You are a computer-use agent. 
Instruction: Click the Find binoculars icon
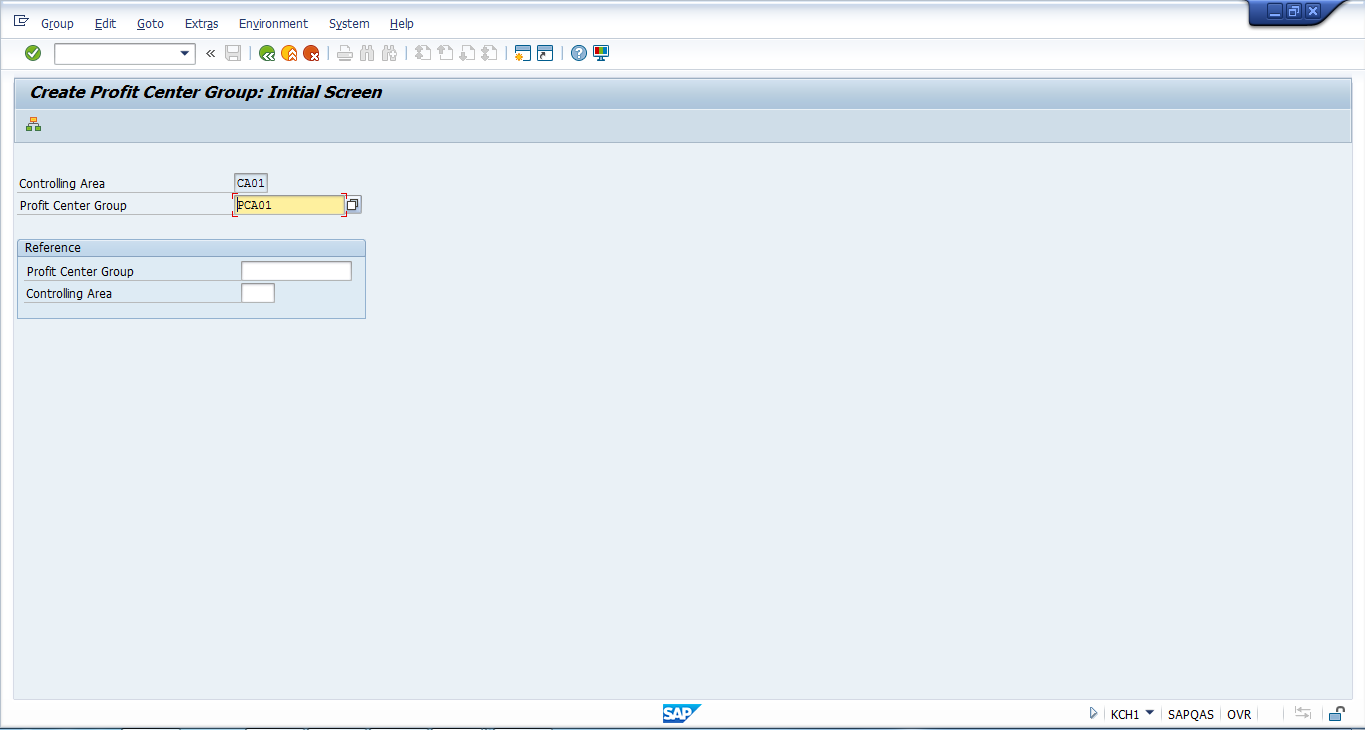pyautogui.click(x=367, y=53)
